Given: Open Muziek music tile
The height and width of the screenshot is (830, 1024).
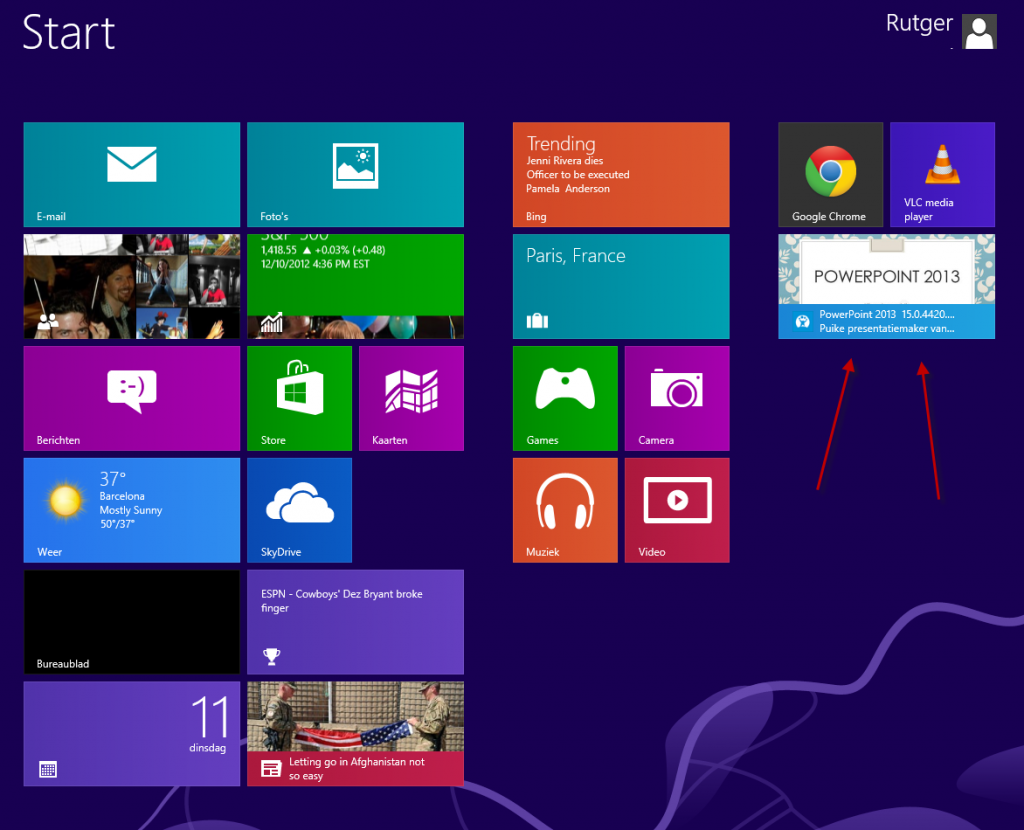Looking at the screenshot, I should pyautogui.click(x=565, y=510).
